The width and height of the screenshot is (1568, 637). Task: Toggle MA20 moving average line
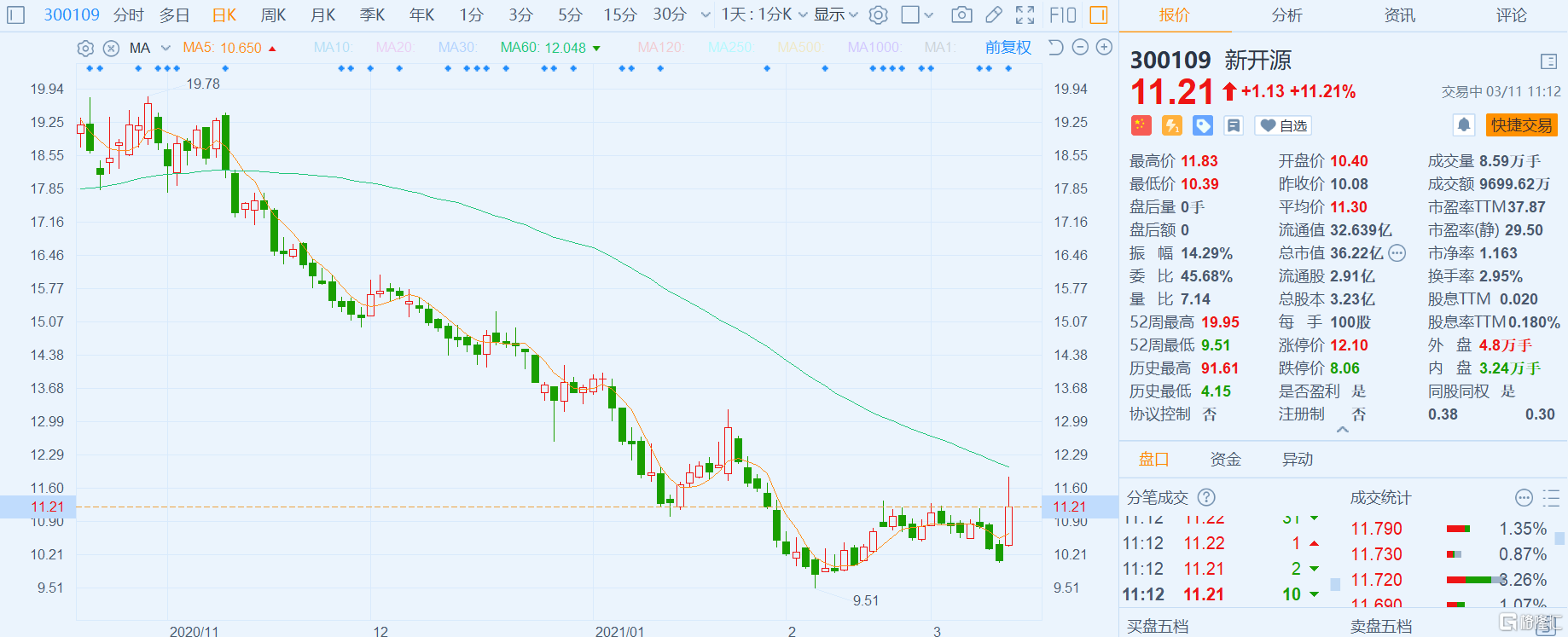click(x=395, y=48)
